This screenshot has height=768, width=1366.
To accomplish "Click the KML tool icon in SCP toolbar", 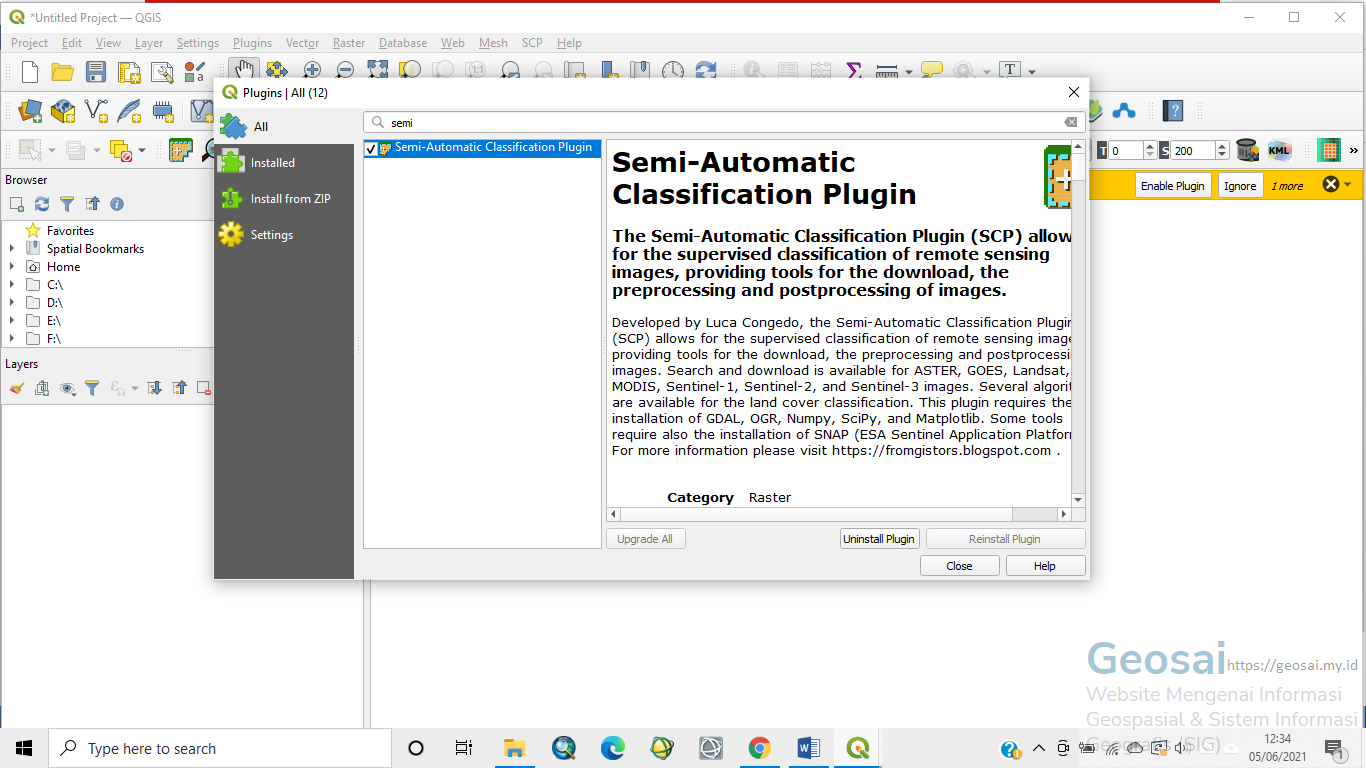I will (1279, 150).
